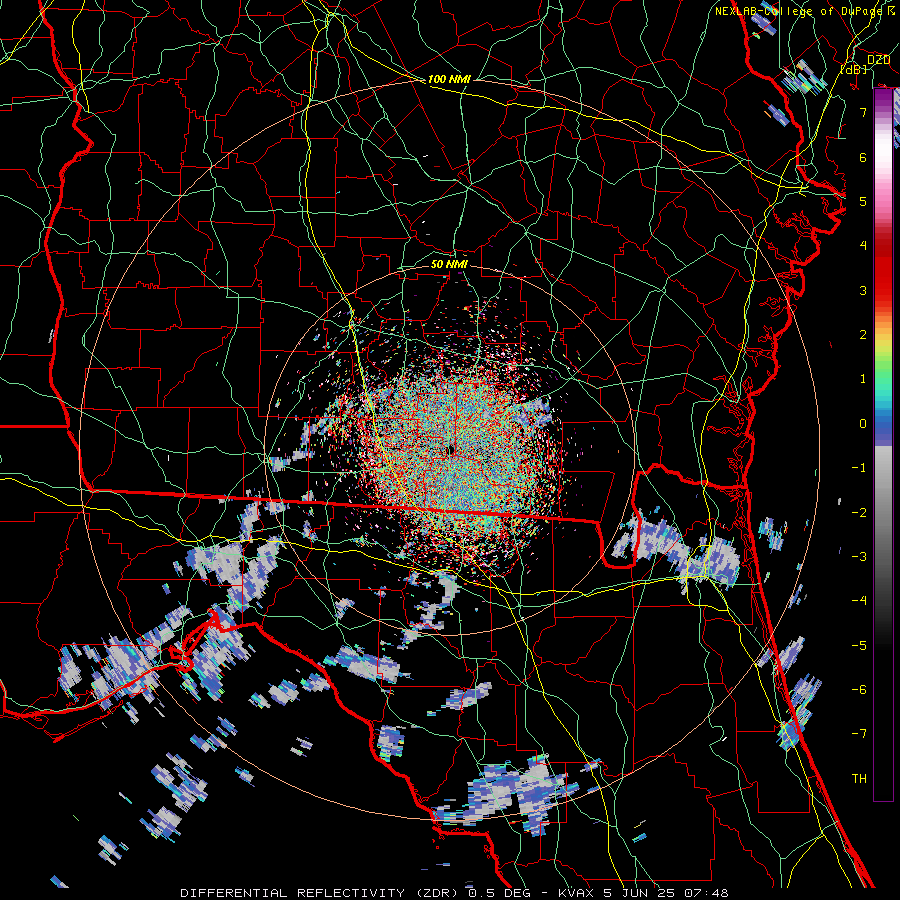
Task: Click the "0" value on color scale
Action: (x=863, y=423)
